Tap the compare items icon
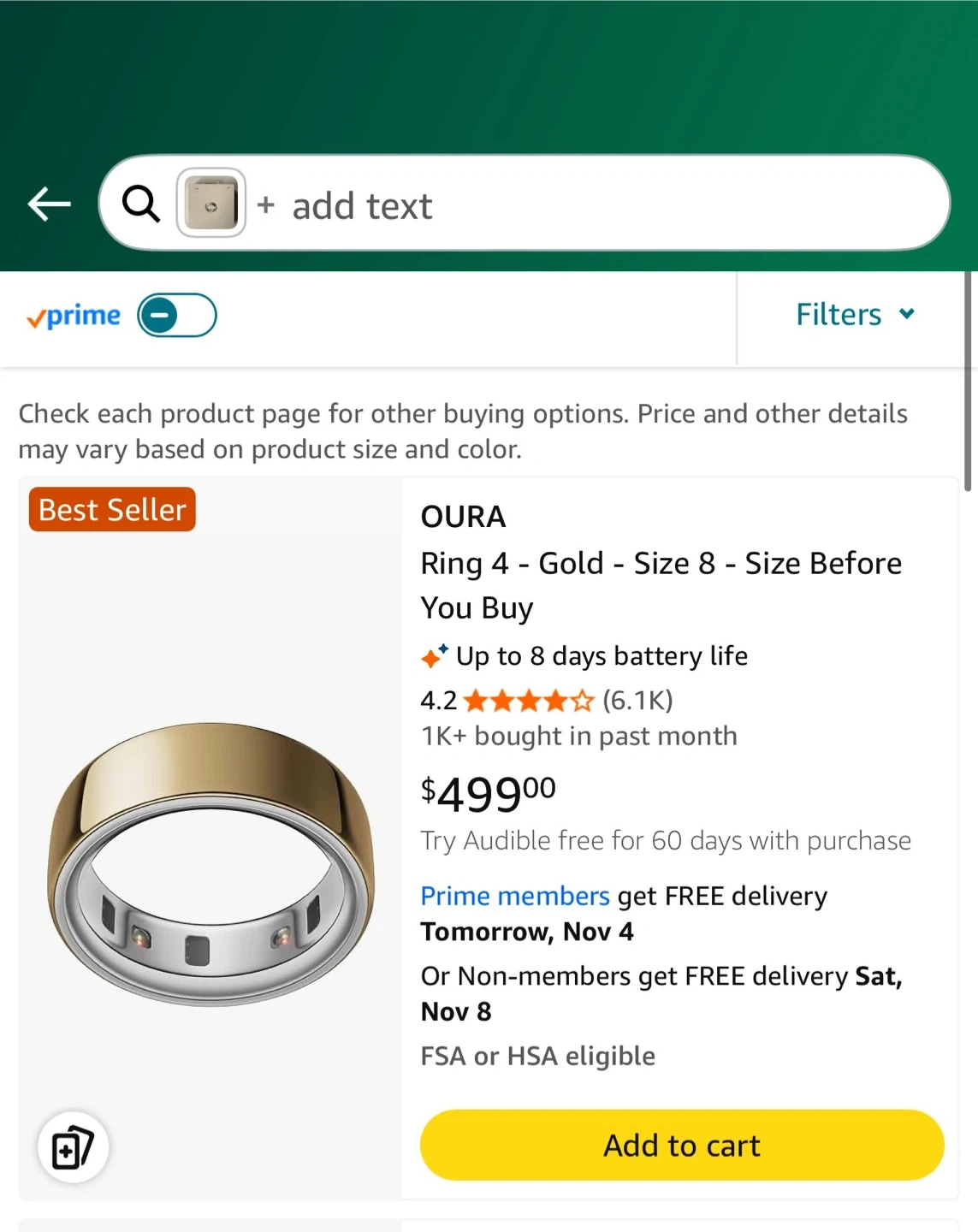The image size is (978, 1232). (x=73, y=1147)
